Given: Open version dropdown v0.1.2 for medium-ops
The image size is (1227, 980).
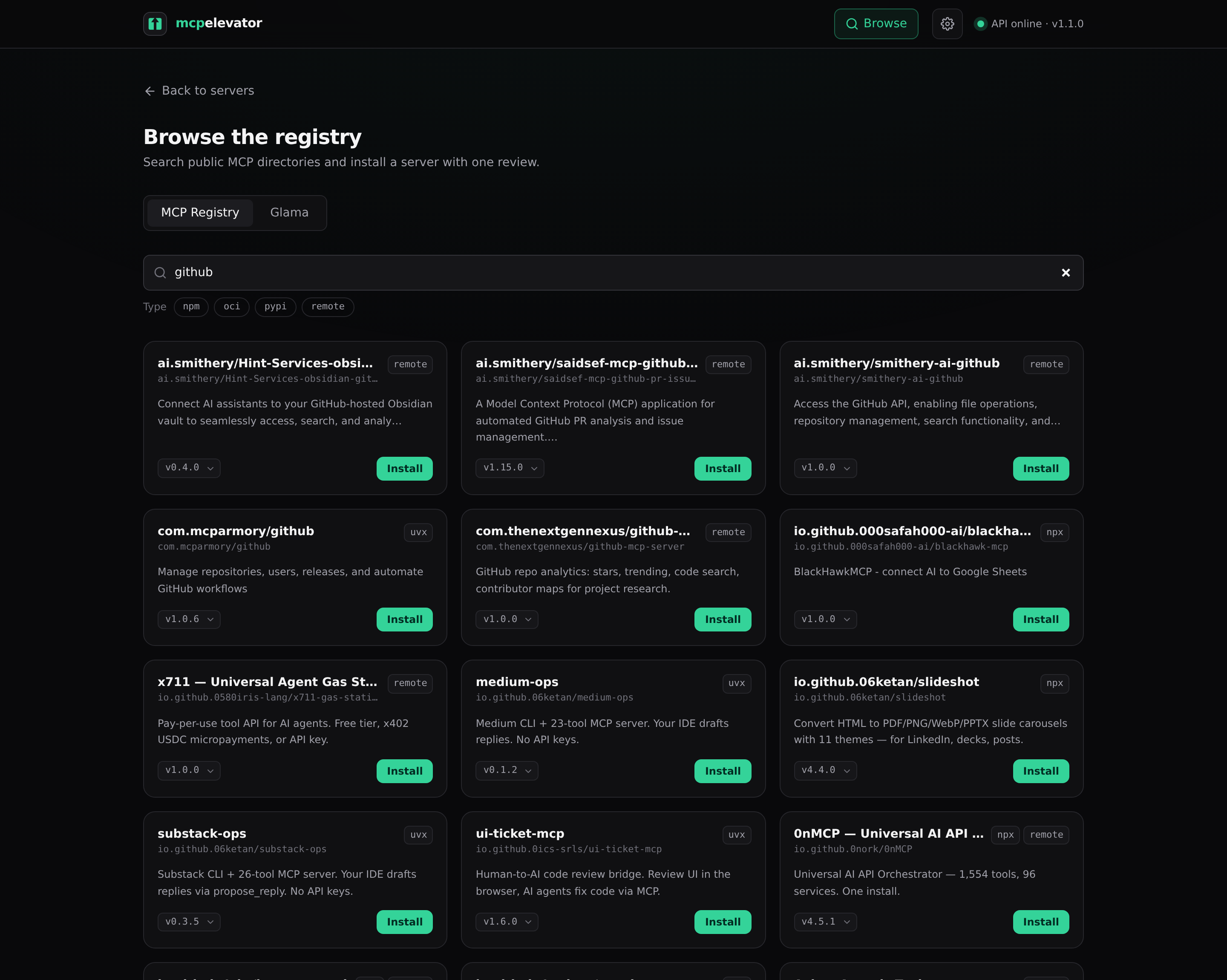Looking at the screenshot, I should 507,770.
